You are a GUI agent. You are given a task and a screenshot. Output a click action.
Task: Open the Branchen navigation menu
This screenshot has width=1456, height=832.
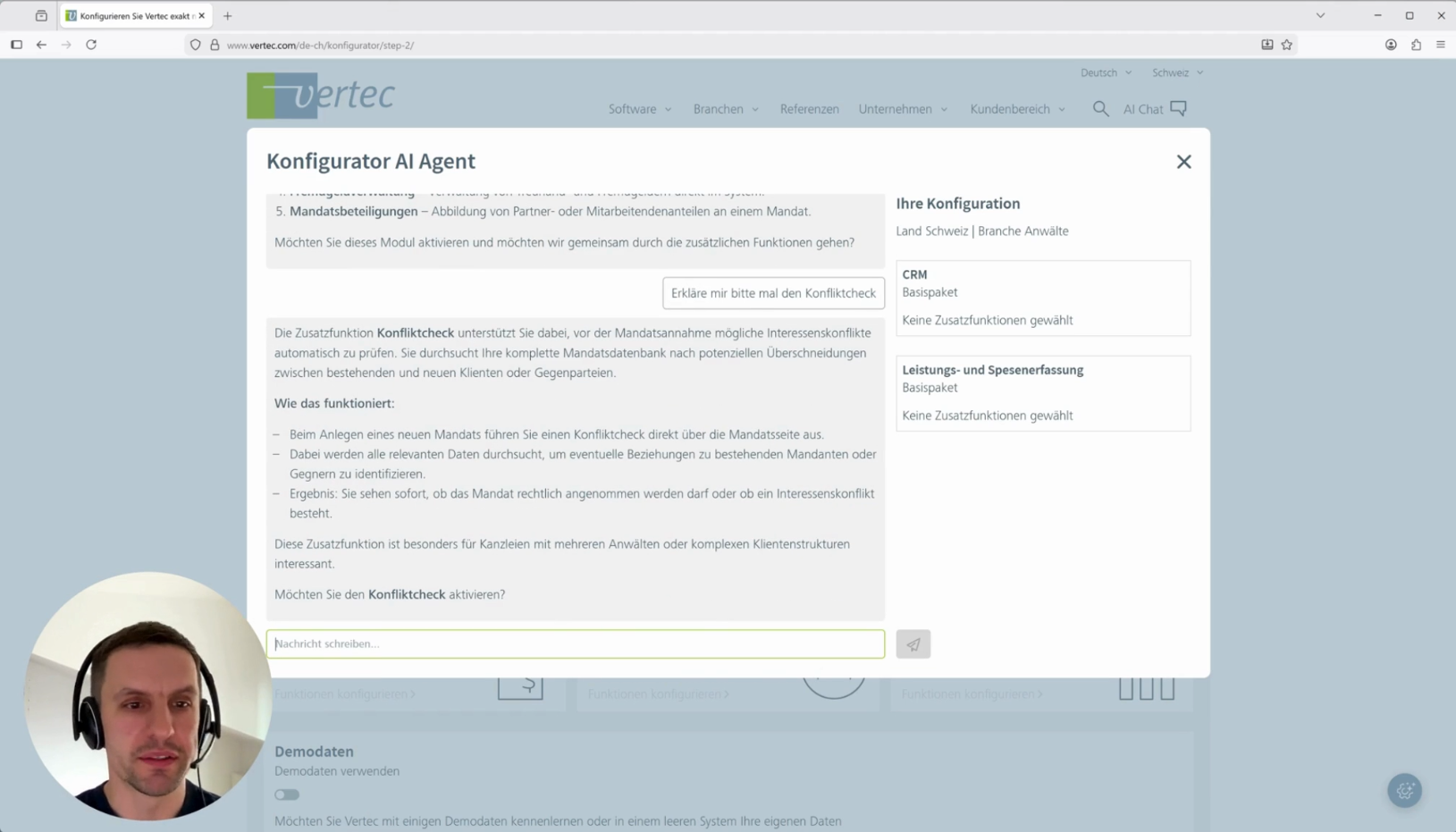[x=725, y=109]
